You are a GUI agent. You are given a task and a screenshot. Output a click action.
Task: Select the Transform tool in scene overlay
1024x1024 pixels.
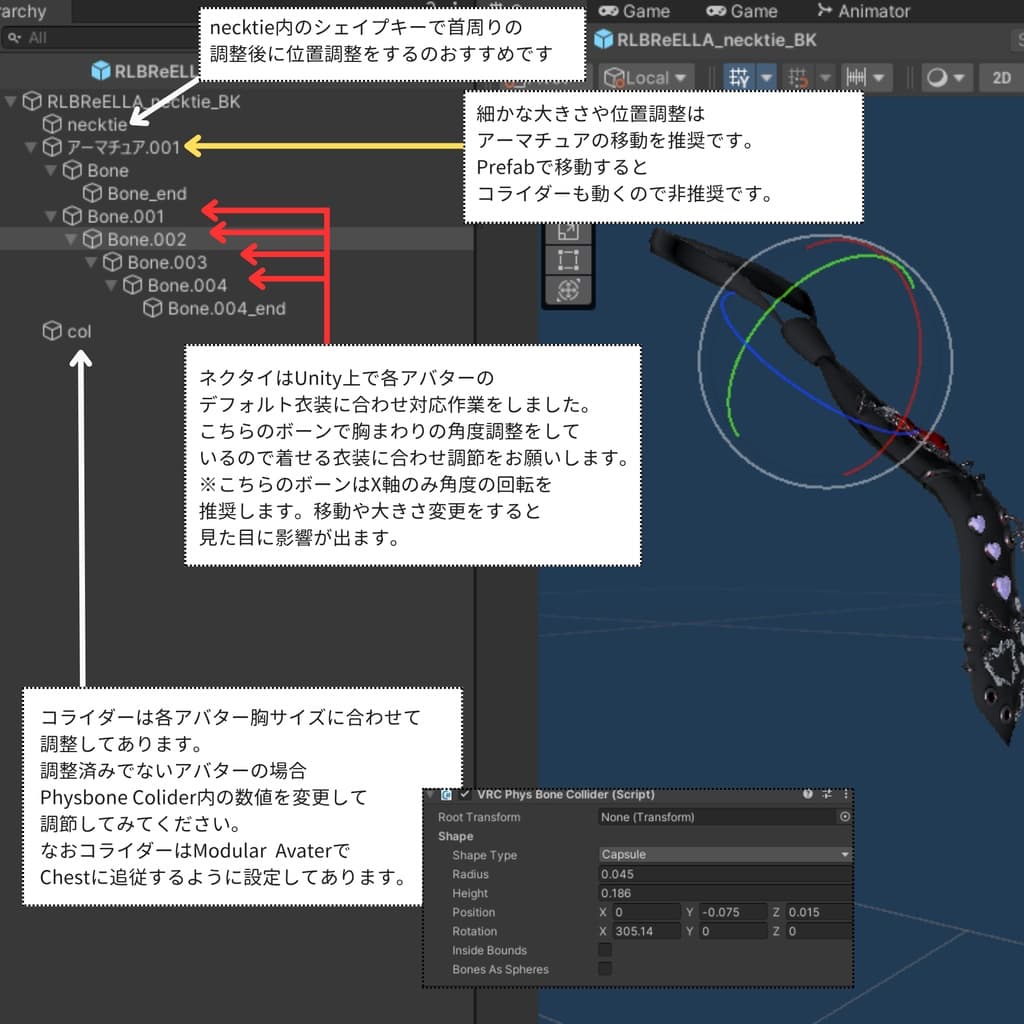(x=568, y=291)
